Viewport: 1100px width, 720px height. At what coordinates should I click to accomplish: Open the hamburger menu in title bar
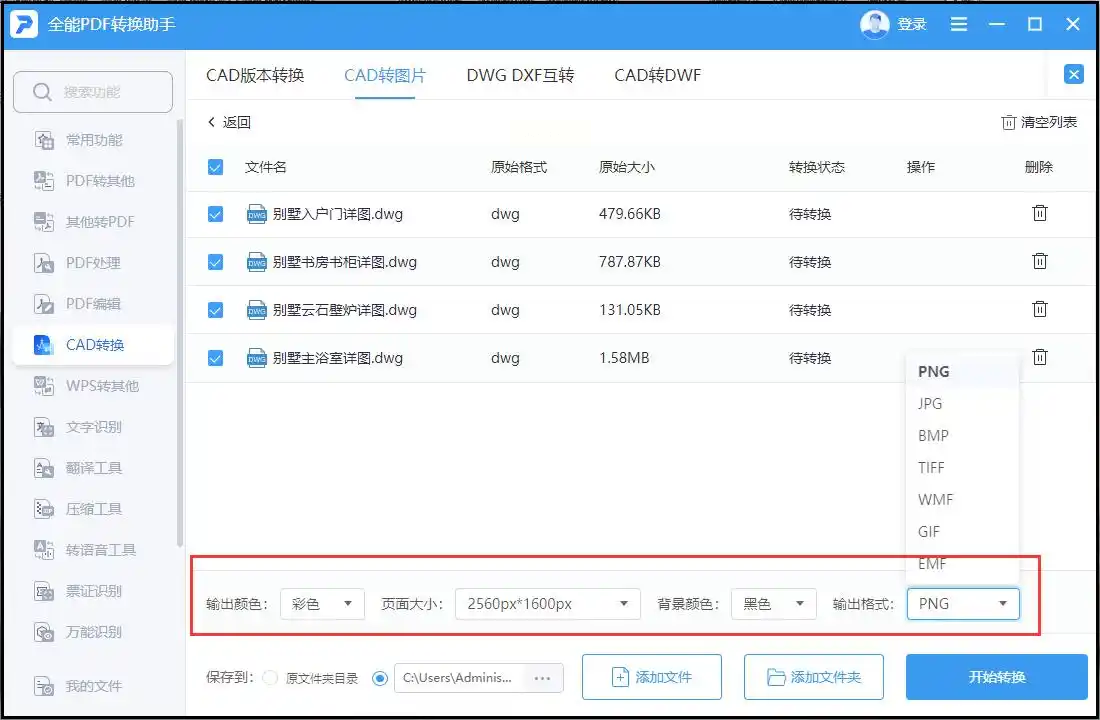[959, 24]
